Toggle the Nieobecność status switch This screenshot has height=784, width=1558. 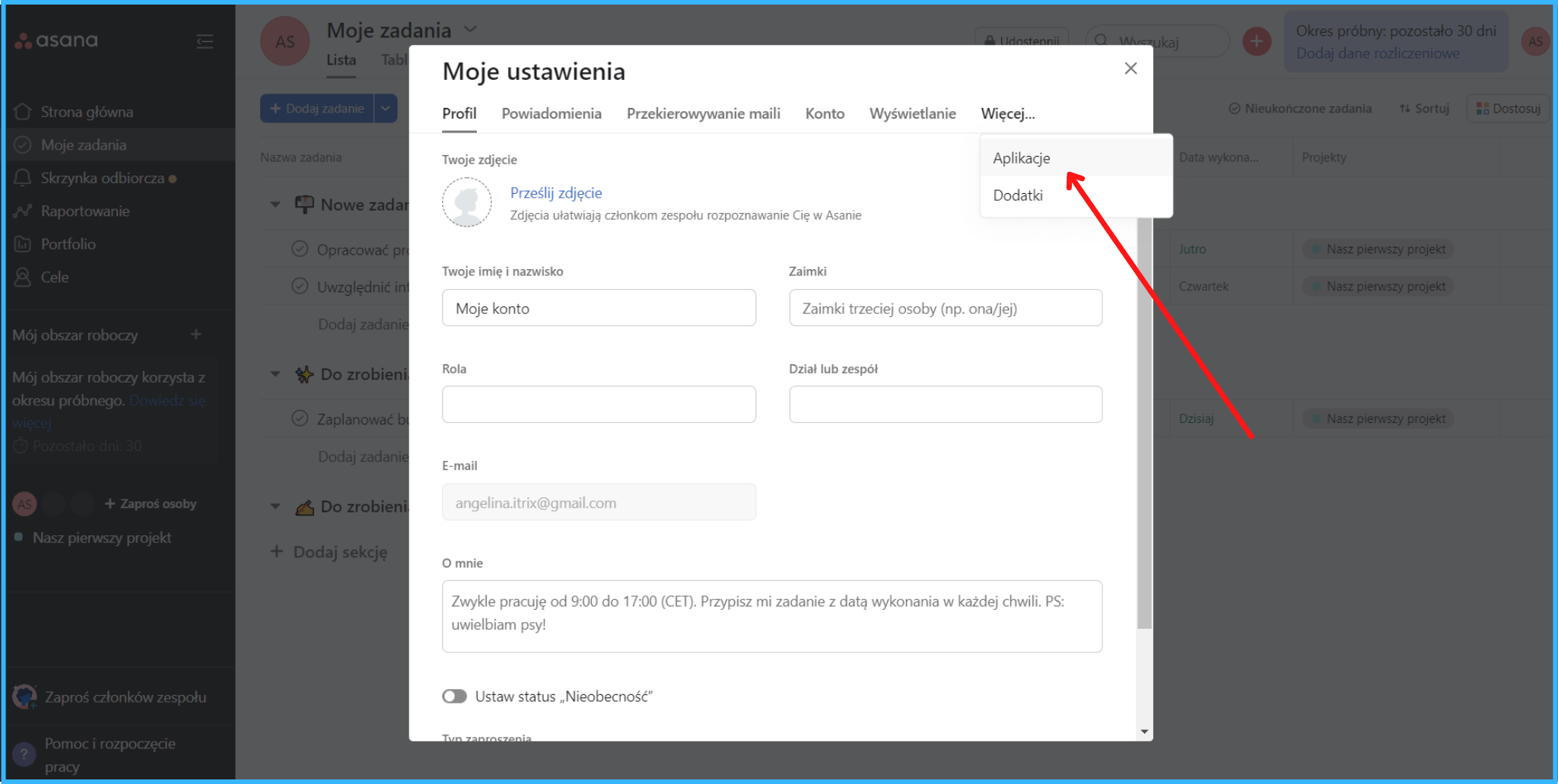click(x=454, y=697)
